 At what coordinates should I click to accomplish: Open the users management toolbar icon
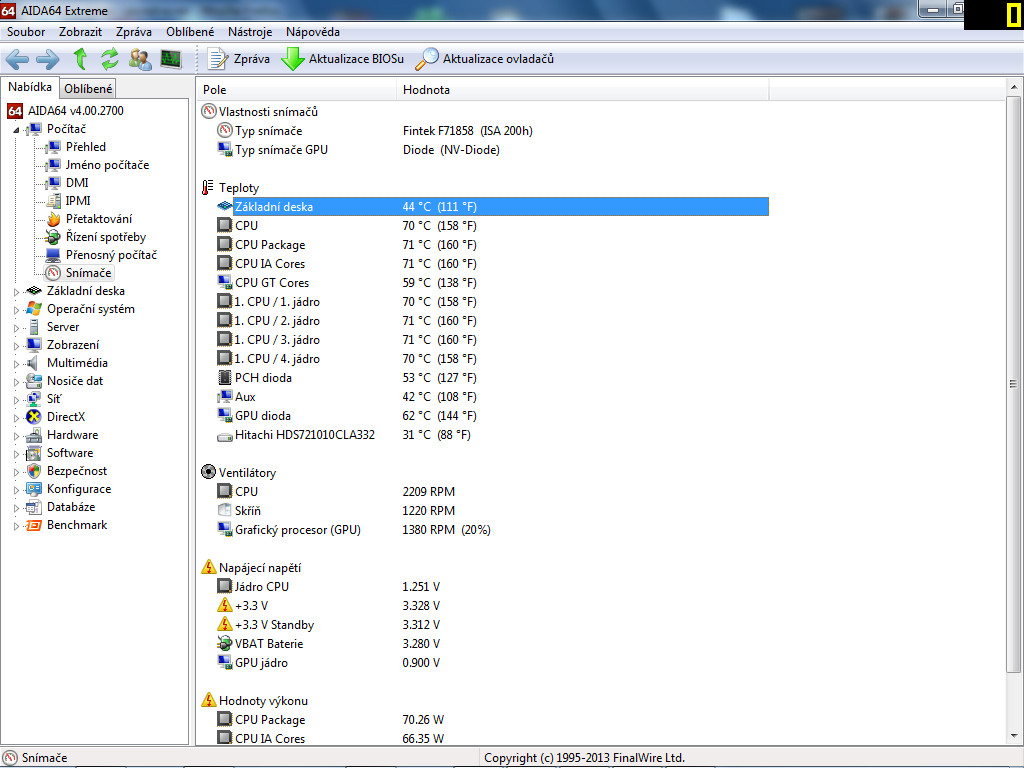pyautogui.click(x=140, y=59)
